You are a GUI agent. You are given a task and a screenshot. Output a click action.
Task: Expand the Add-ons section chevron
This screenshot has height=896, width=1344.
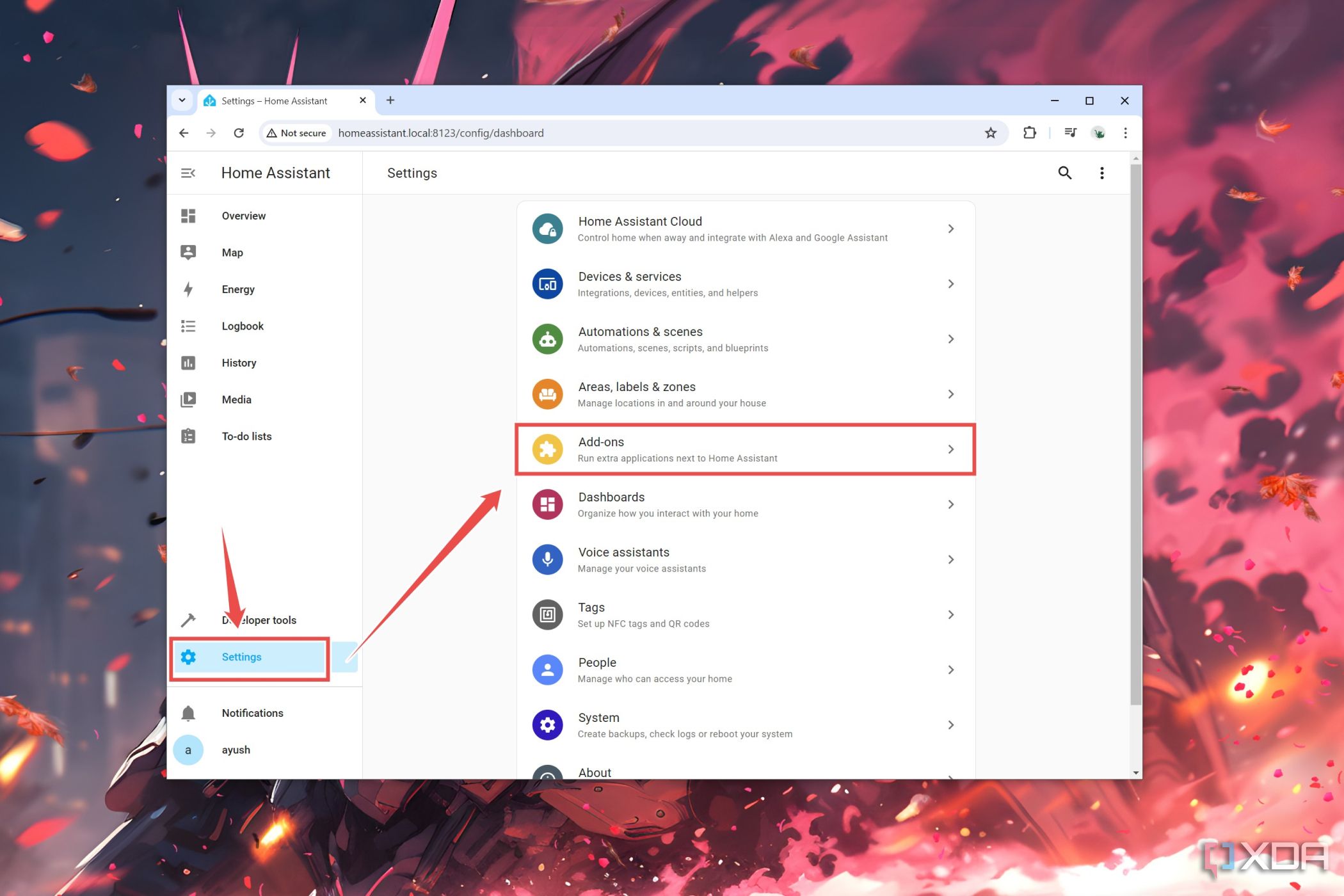[950, 449]
